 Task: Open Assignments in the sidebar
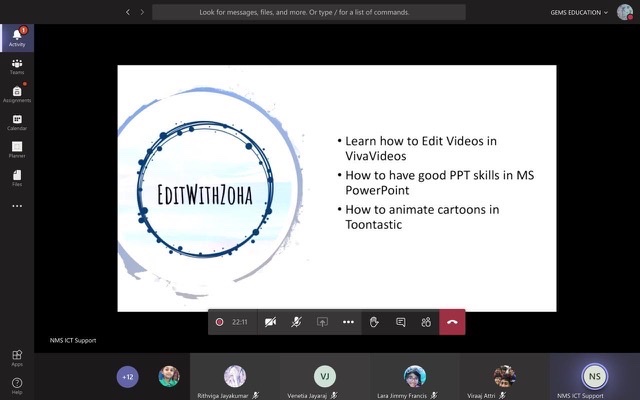coord(17,94)
